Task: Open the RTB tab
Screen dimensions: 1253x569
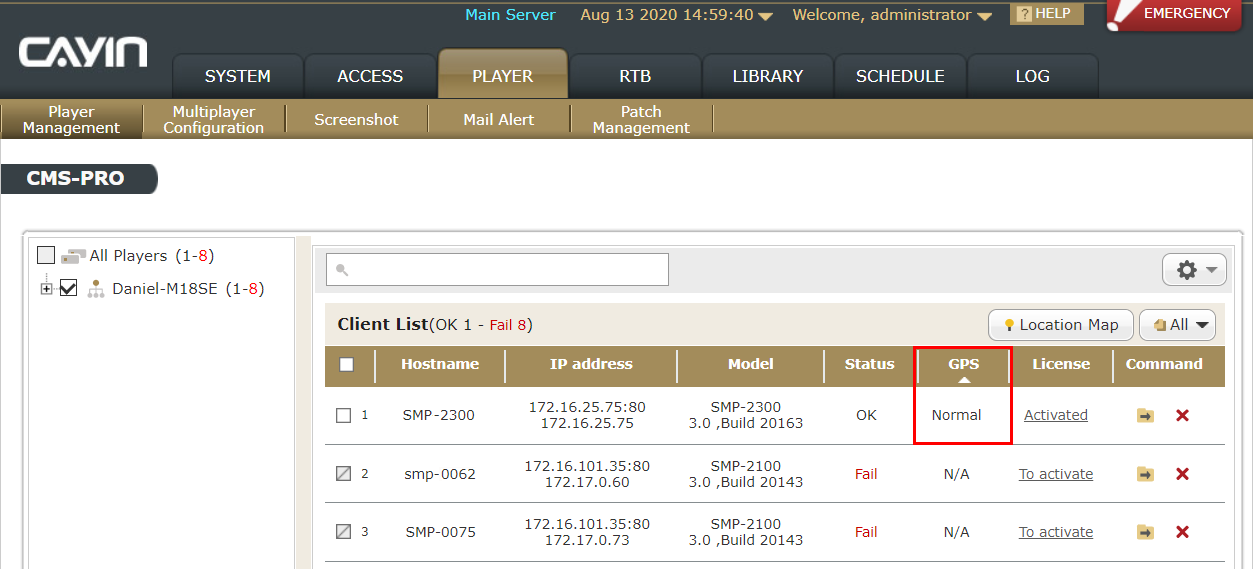Action: 635,76
